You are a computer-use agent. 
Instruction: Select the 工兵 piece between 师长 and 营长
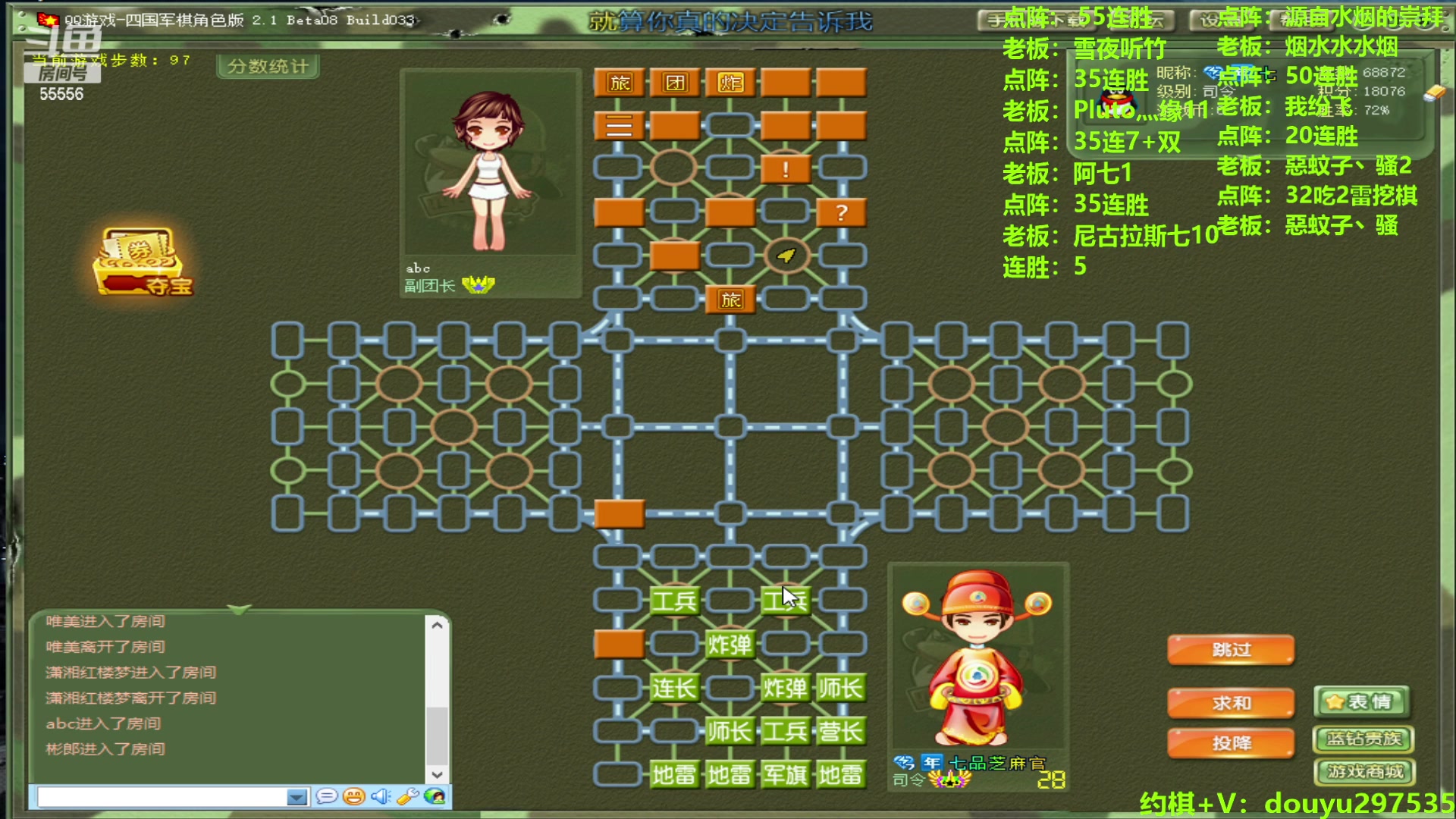(785, 732)
